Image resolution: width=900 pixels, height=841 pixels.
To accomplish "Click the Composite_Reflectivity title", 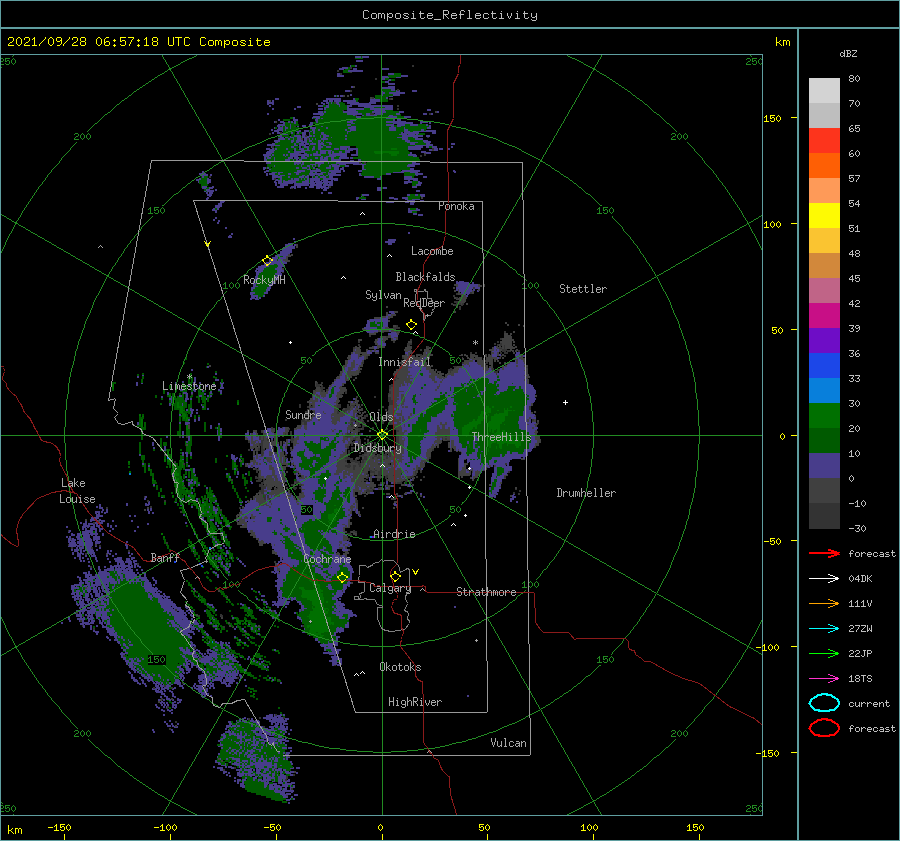I will [x=449, y=15].
